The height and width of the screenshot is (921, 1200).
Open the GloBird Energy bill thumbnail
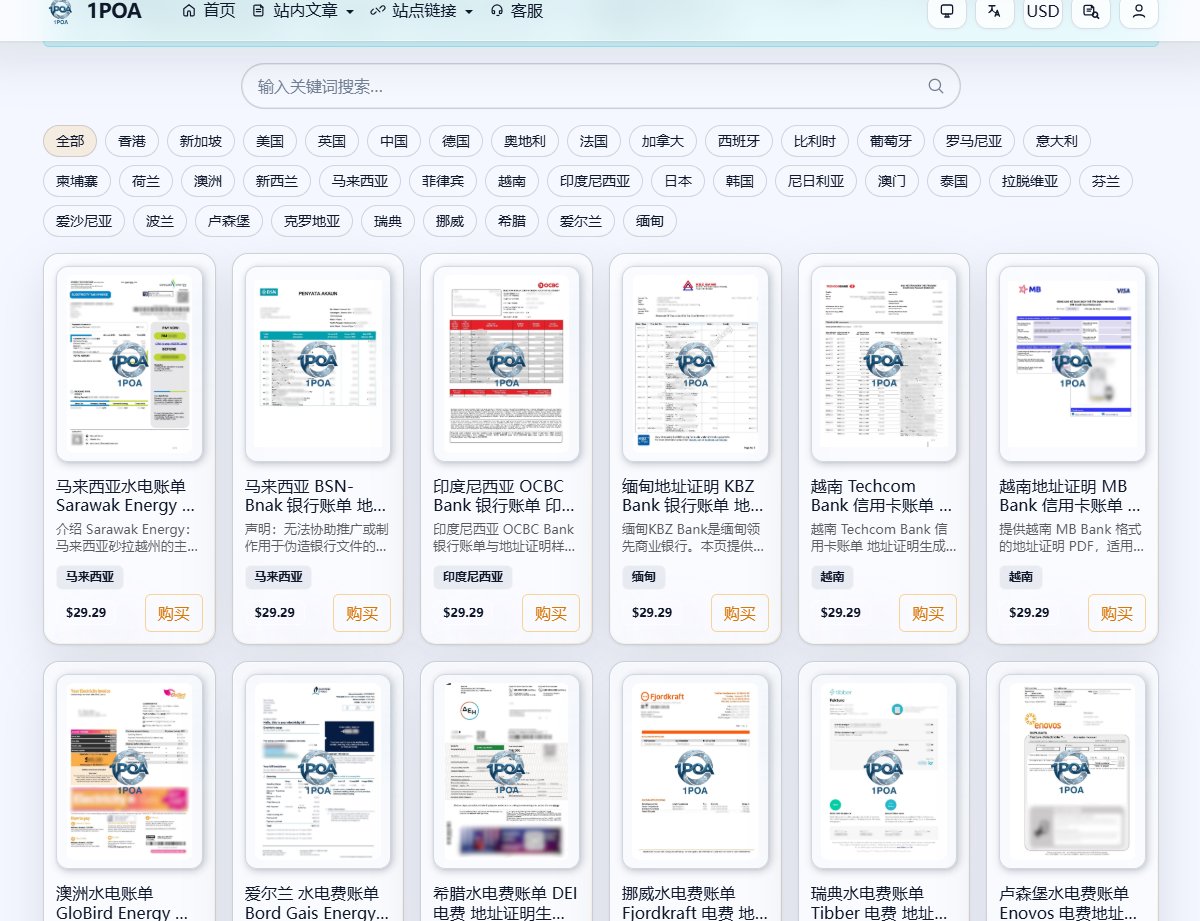pos(129,771)
